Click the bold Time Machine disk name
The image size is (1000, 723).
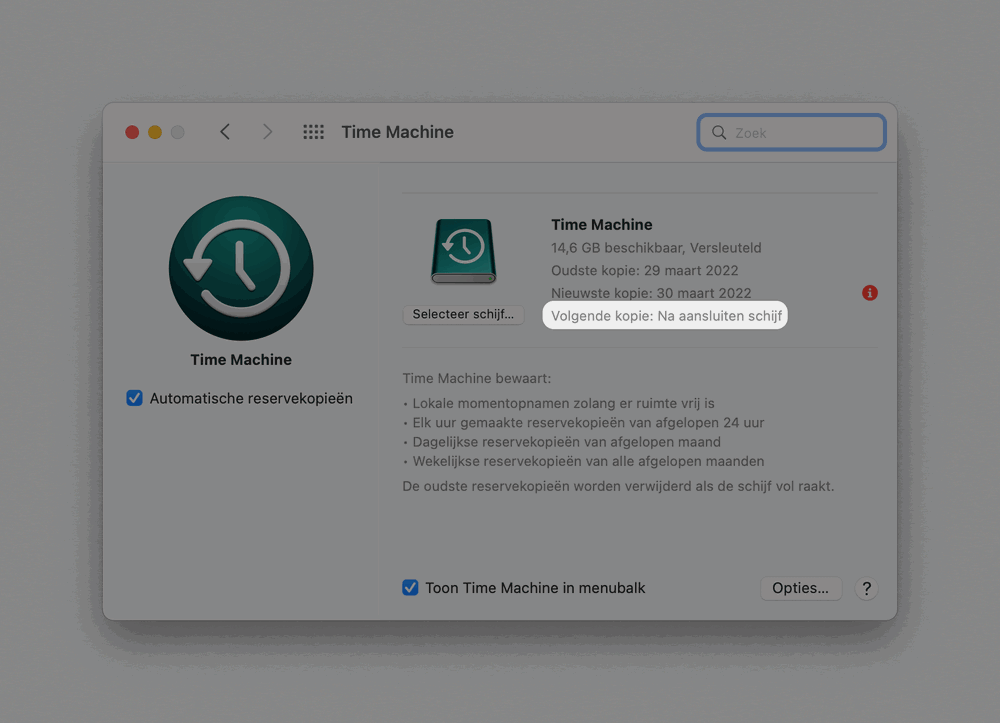click(601, 224)
